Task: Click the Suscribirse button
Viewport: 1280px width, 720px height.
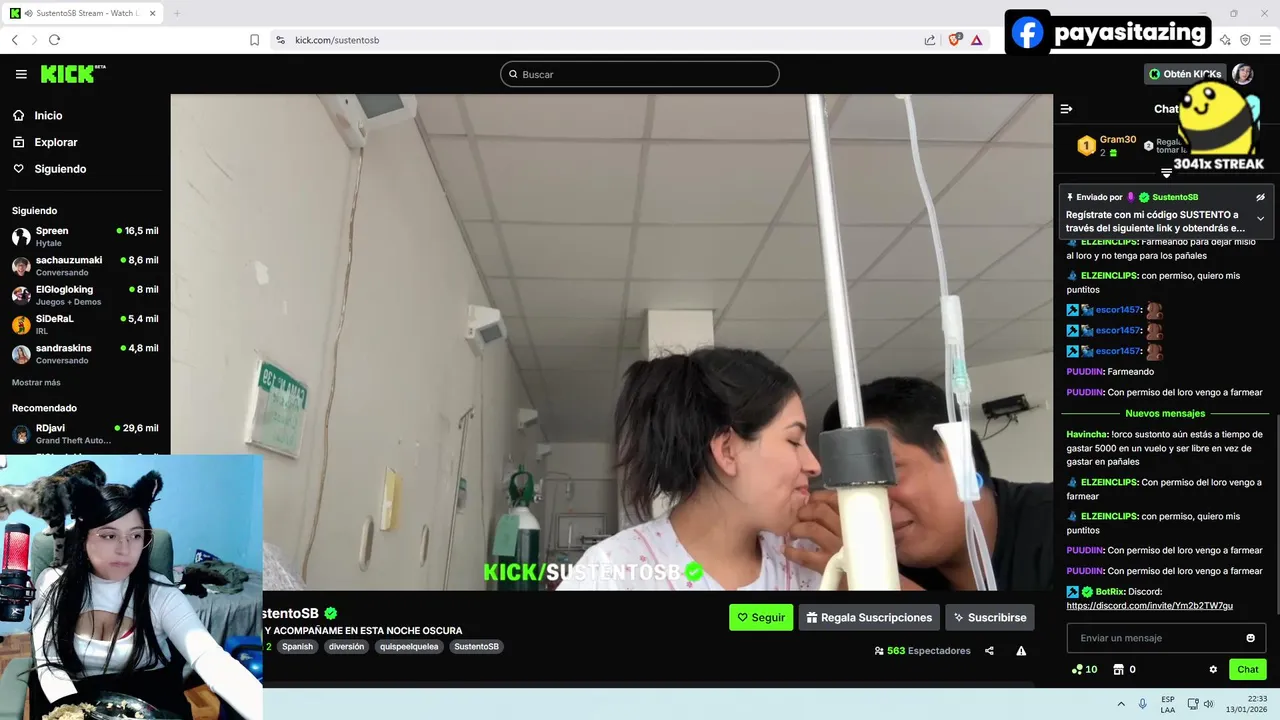Action: pyautogui.click(x=990, y=617)
